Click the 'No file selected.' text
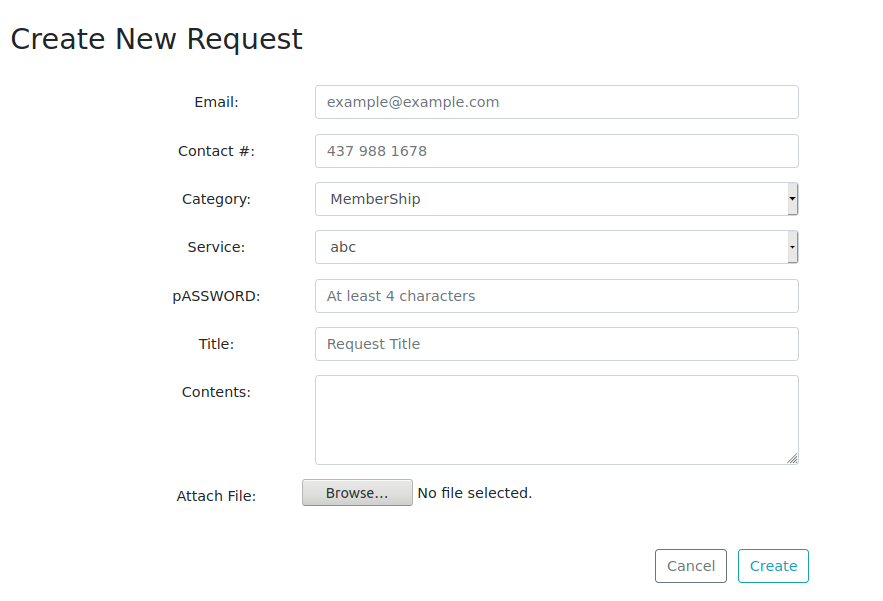The image size is (883, 601). coord(474,493)
